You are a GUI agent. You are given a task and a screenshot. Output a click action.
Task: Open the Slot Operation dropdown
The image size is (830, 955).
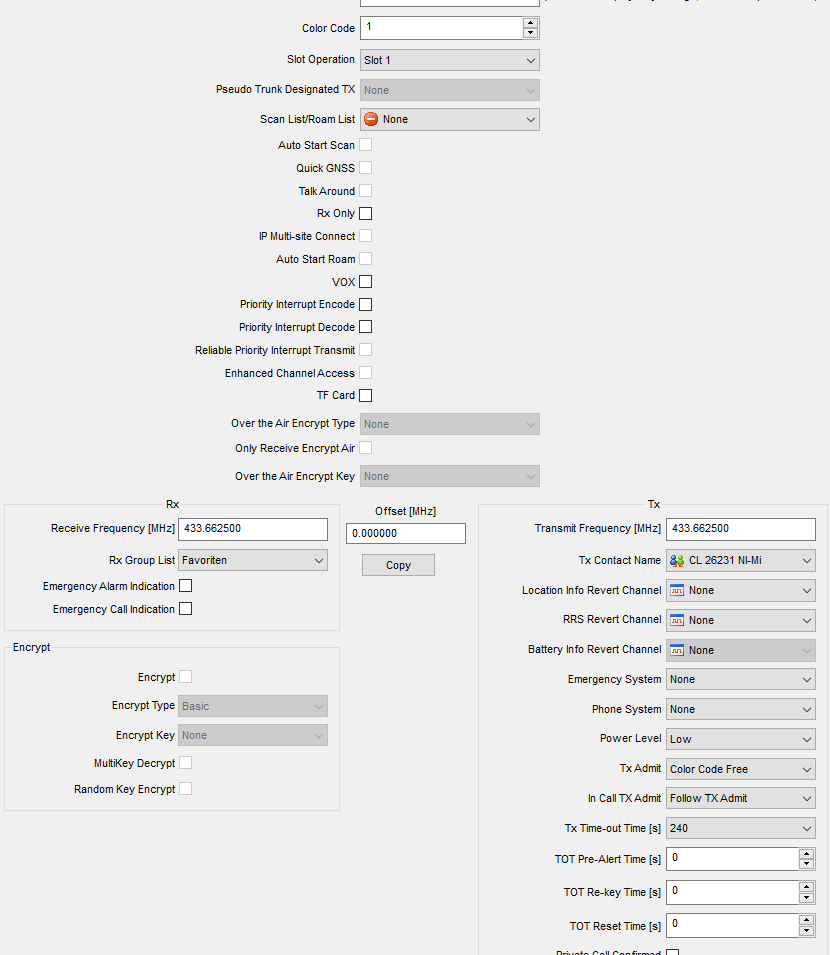point(450,60)
